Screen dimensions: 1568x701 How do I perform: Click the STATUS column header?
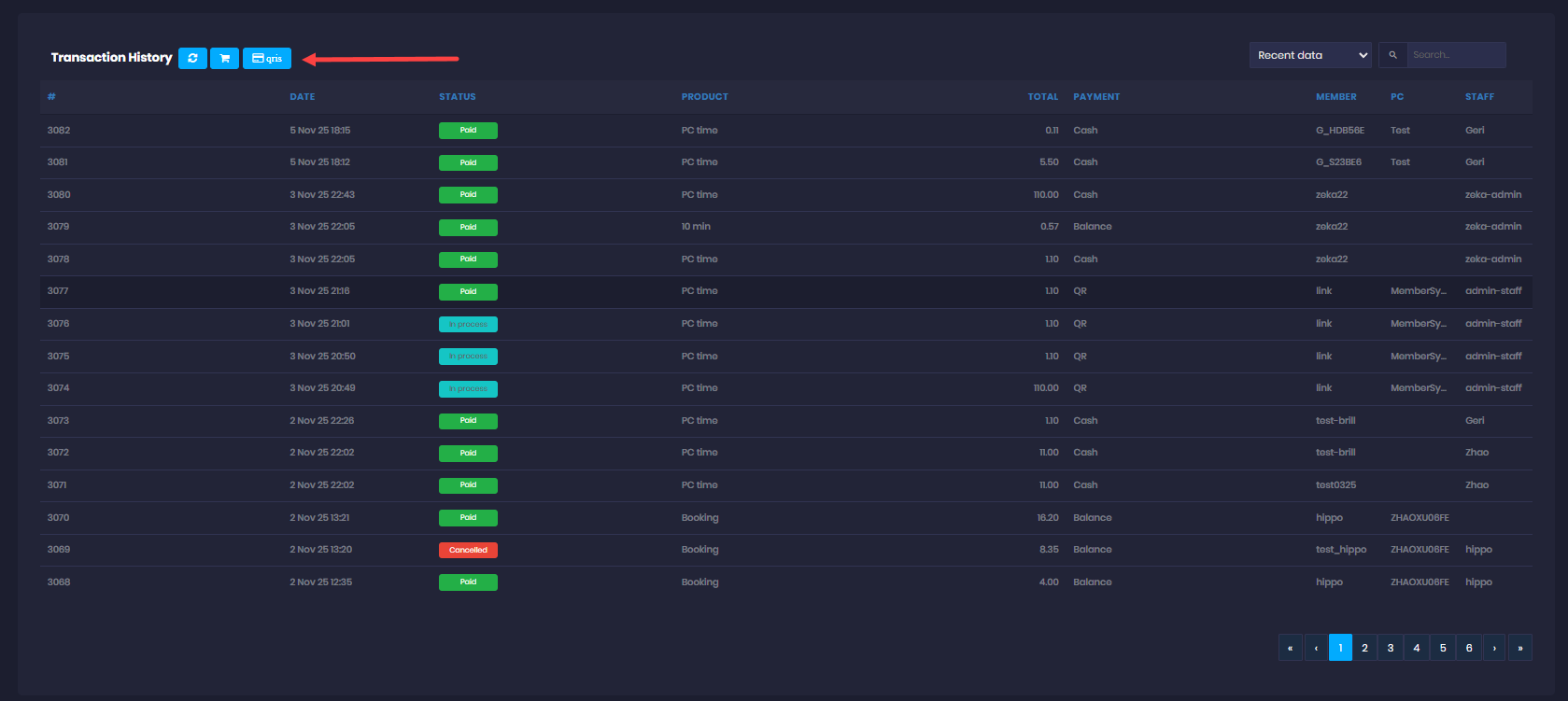pyautogui.click(x=458, y=97)
